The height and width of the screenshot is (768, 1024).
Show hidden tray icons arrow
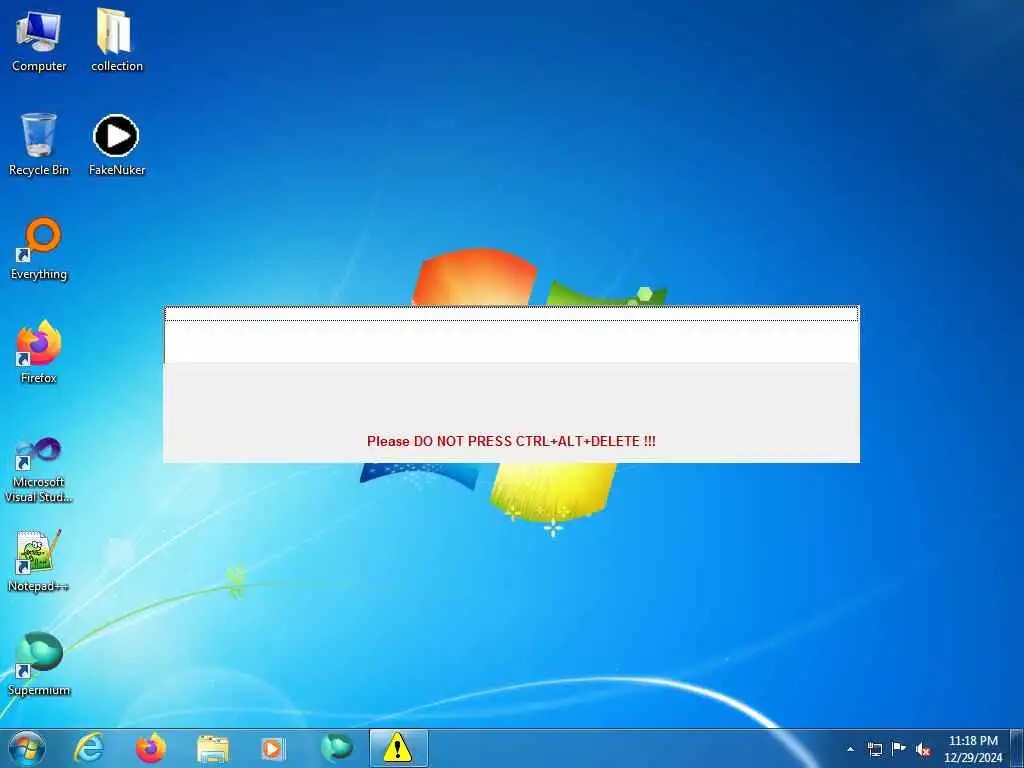click(850, 749)
